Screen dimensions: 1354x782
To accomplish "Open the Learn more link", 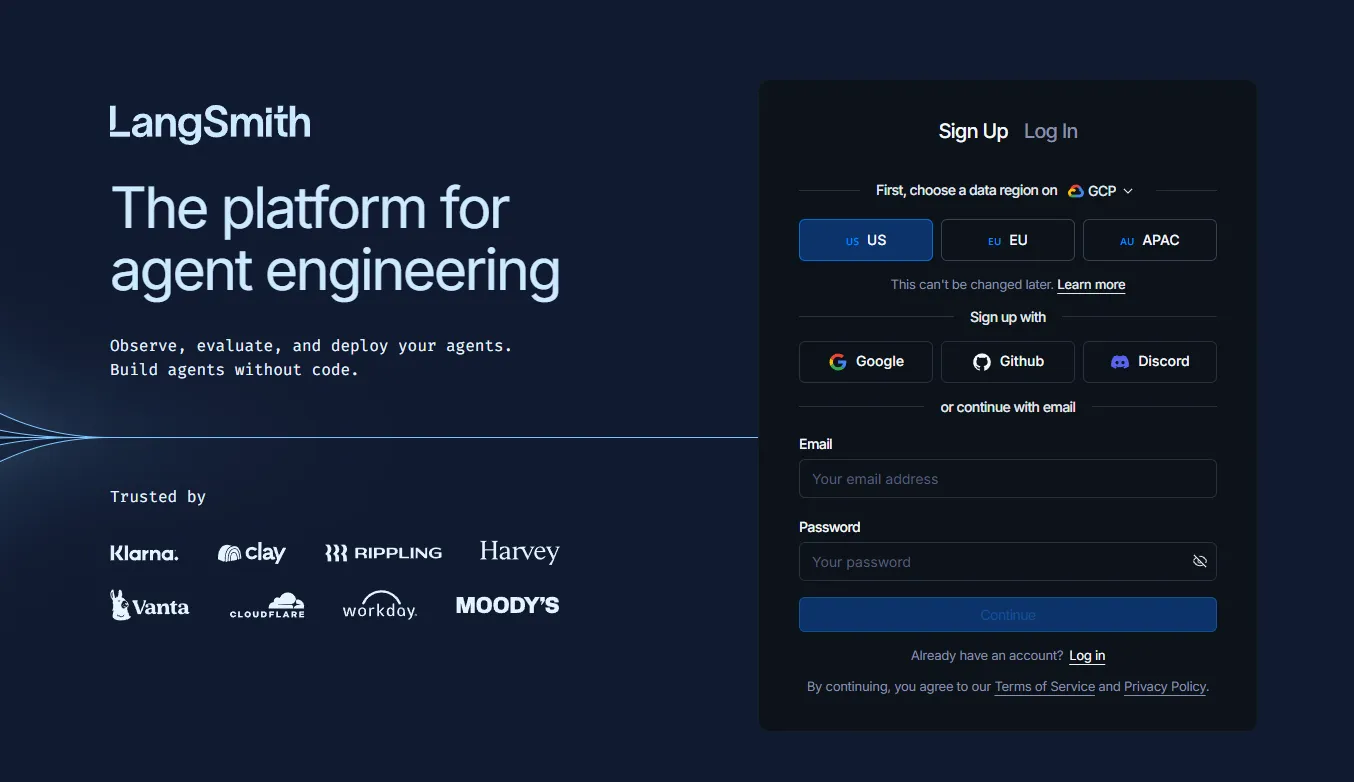I will point(1091,285).
